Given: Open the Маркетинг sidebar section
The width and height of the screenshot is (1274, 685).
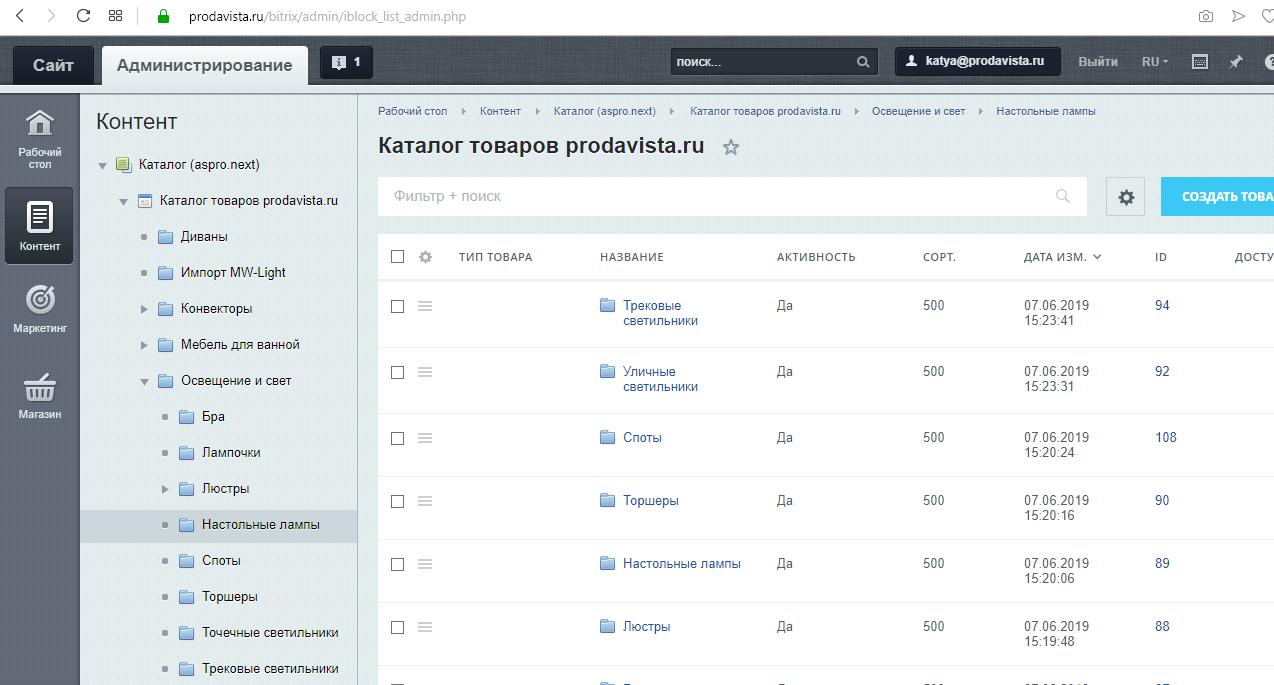Looking at the screenshot, I should tap(39, 309).
